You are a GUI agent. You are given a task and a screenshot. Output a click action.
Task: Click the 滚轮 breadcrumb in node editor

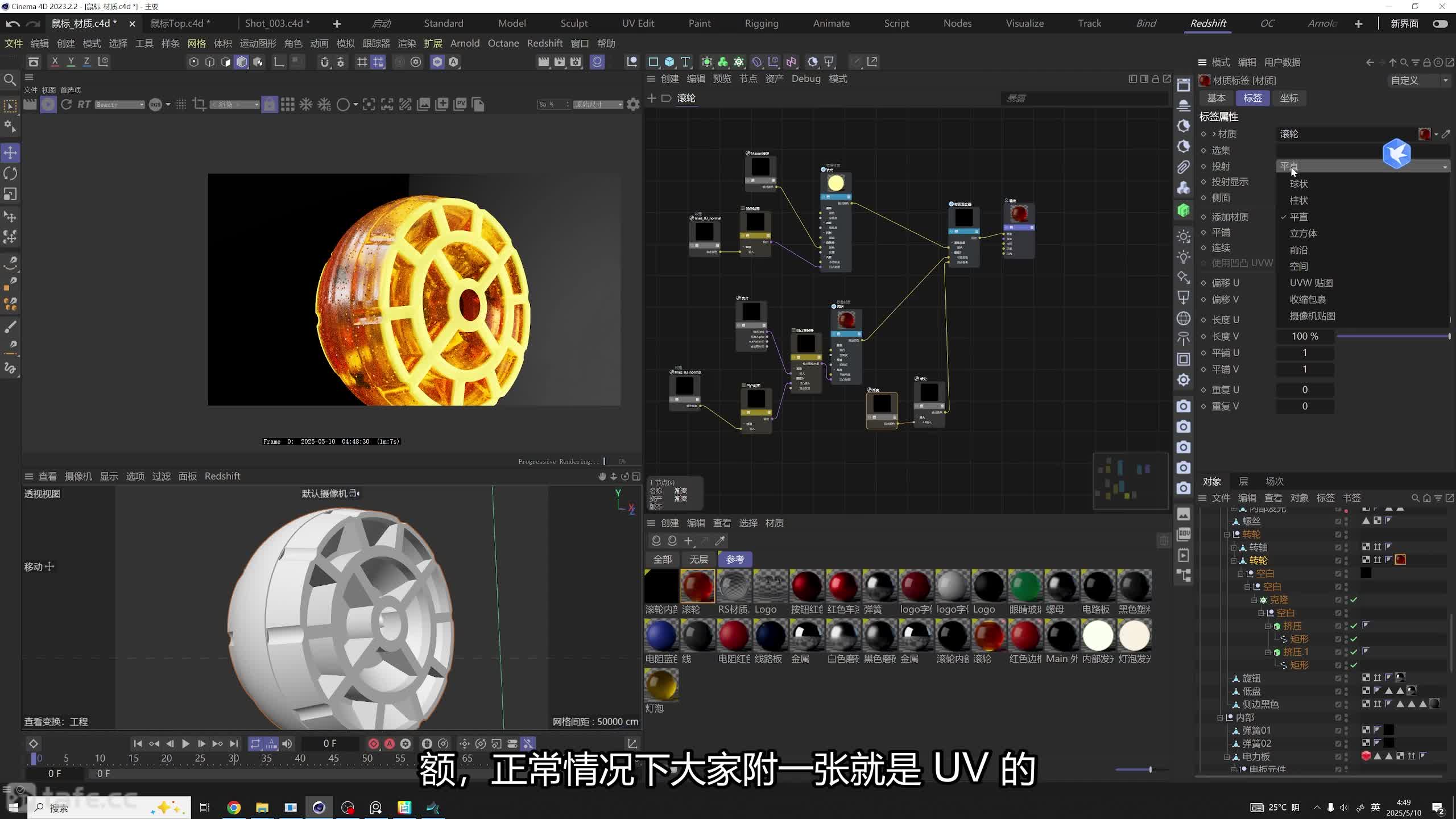pos(686,98)
